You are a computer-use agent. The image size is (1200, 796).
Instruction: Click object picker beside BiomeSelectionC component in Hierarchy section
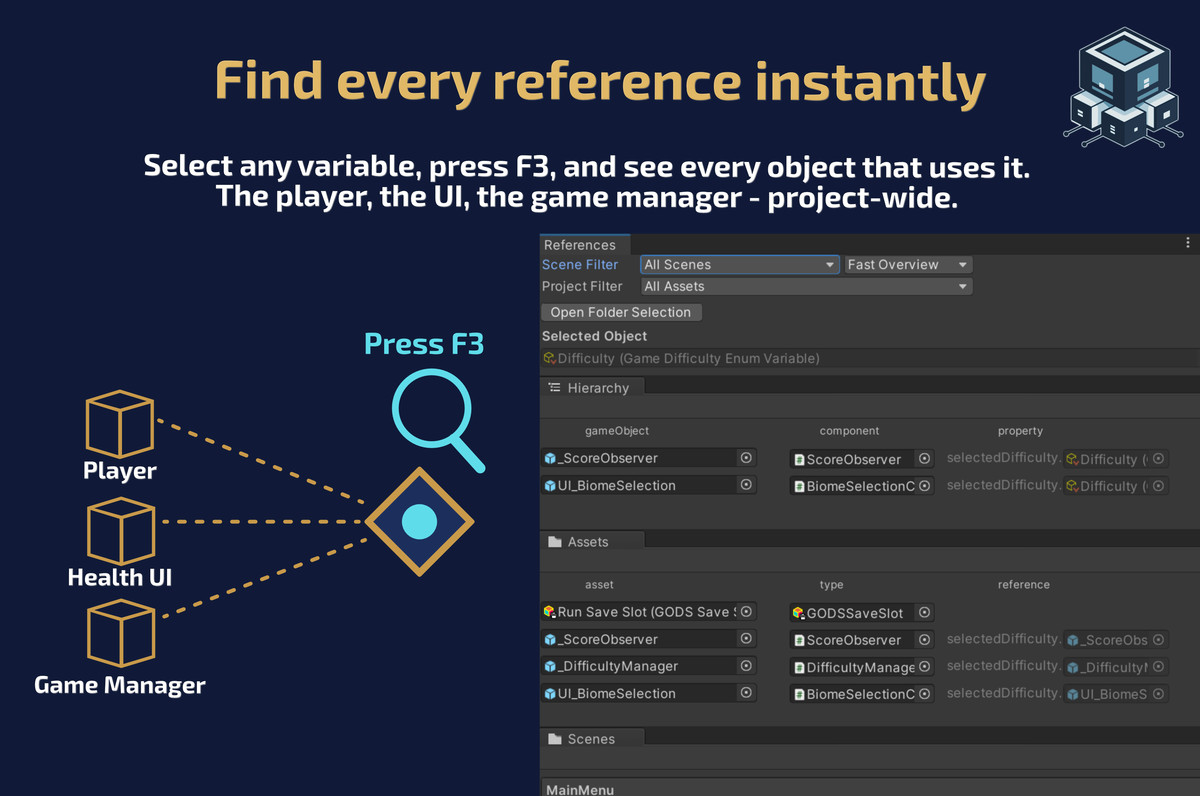click(925, 486)
